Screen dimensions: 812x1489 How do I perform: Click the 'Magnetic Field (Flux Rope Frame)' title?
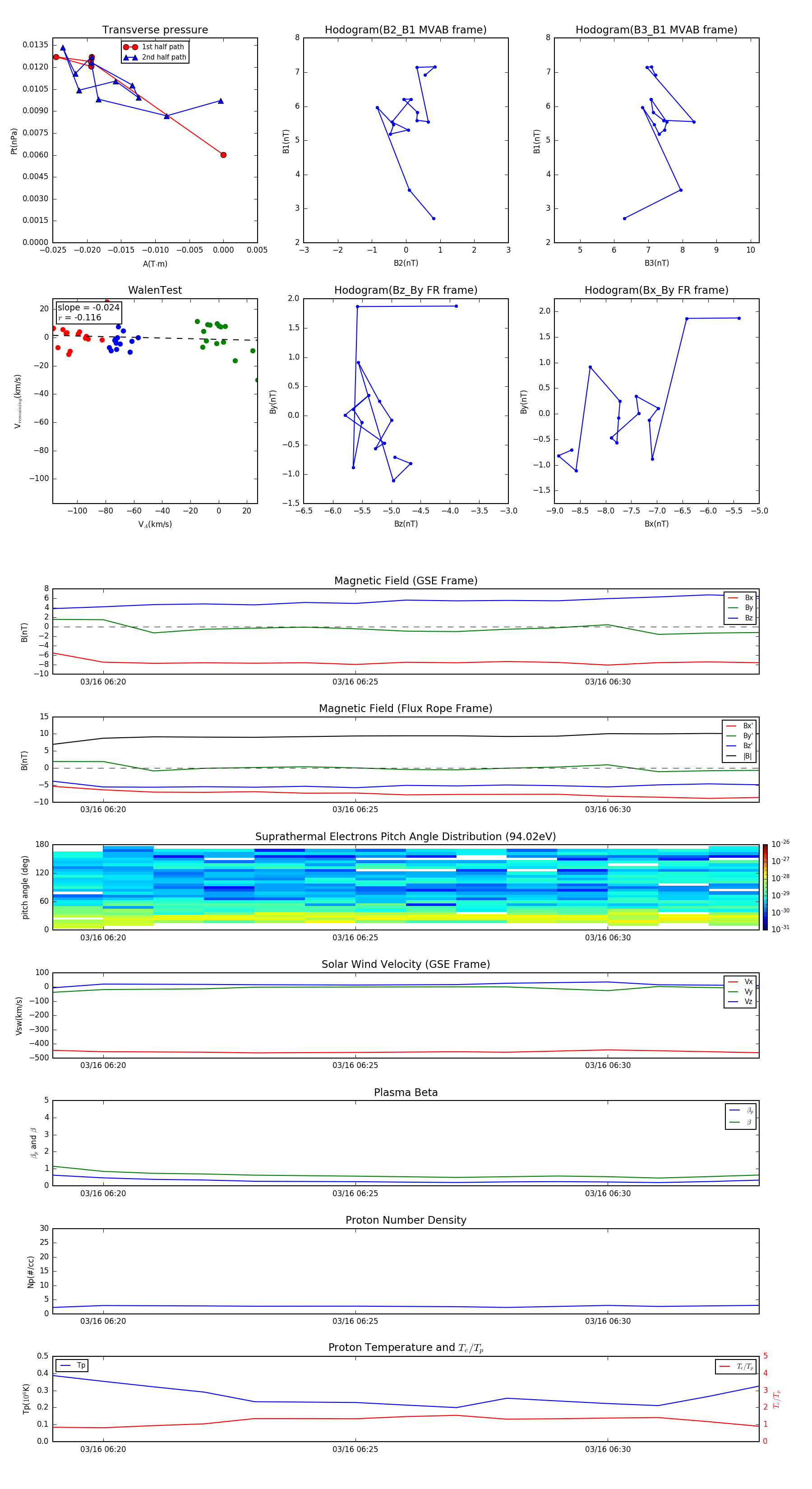[x=406, y=709]
